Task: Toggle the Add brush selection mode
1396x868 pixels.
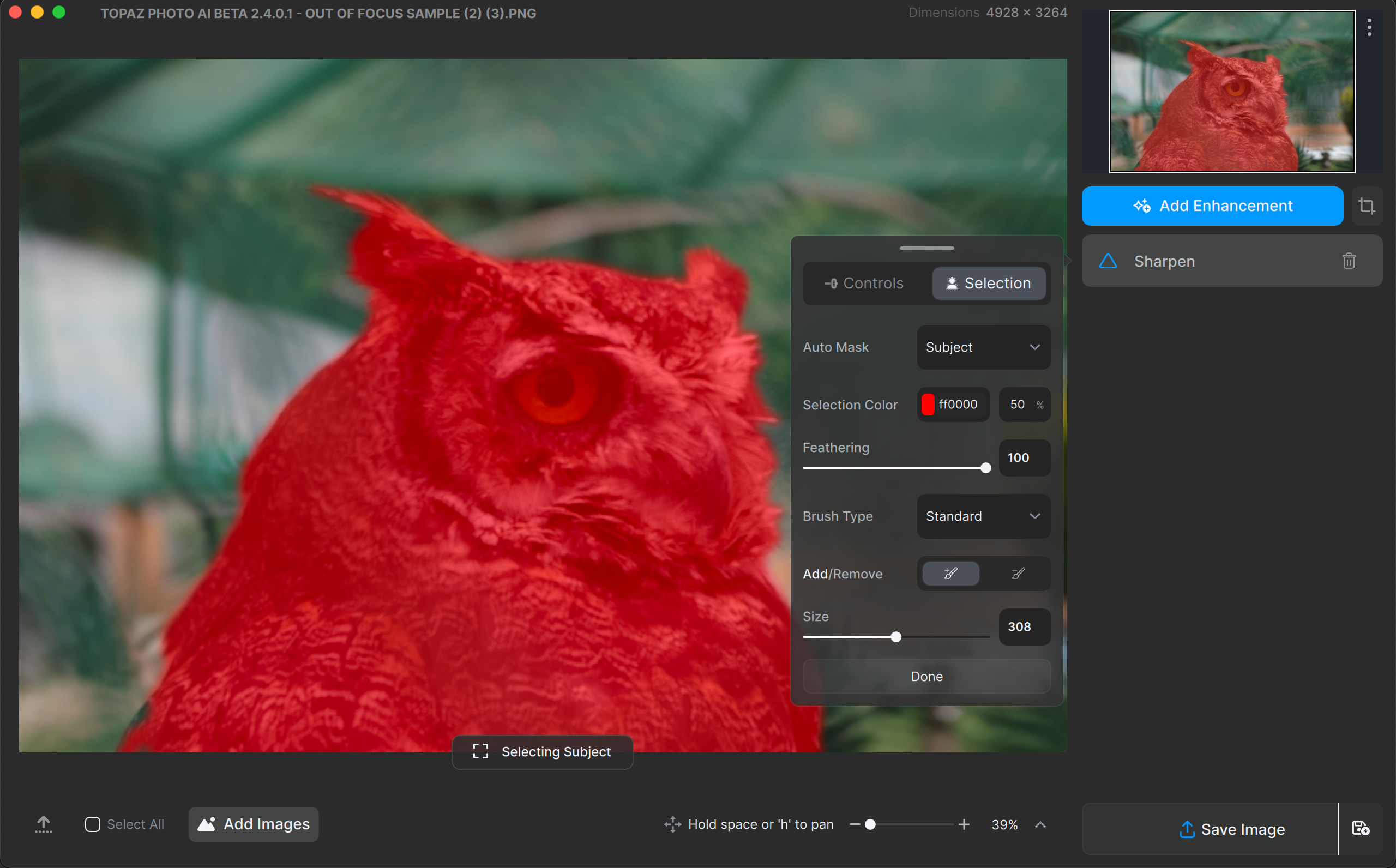Action: coord(949,573)
